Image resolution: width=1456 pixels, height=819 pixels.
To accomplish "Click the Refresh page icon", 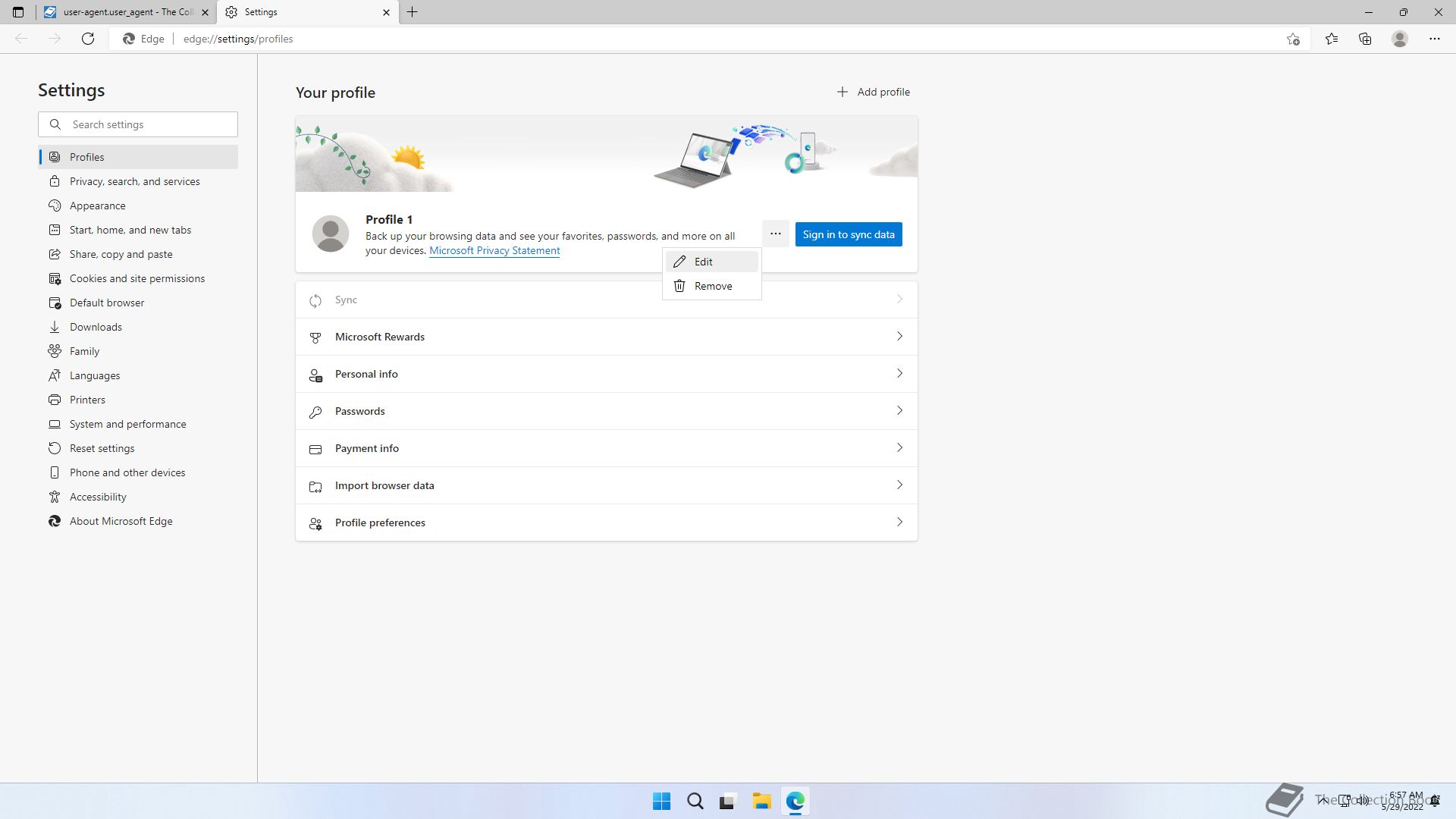I will [88, 39].
